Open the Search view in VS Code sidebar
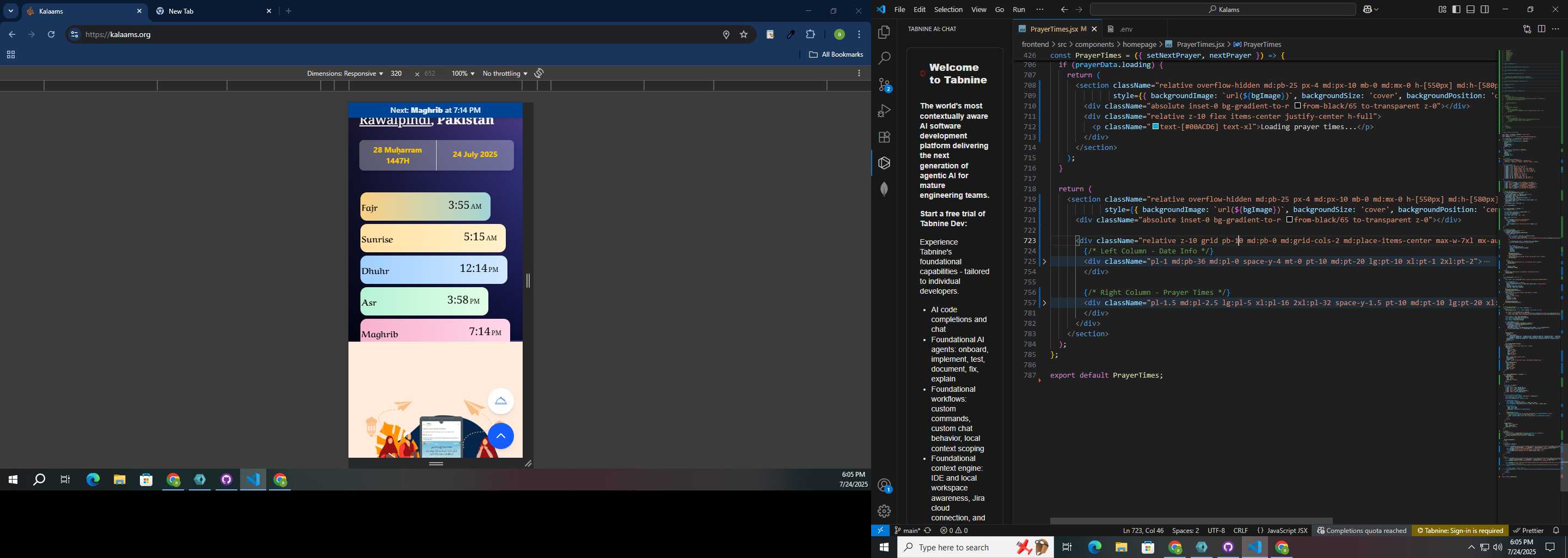1568x558 pixels. 884,58
